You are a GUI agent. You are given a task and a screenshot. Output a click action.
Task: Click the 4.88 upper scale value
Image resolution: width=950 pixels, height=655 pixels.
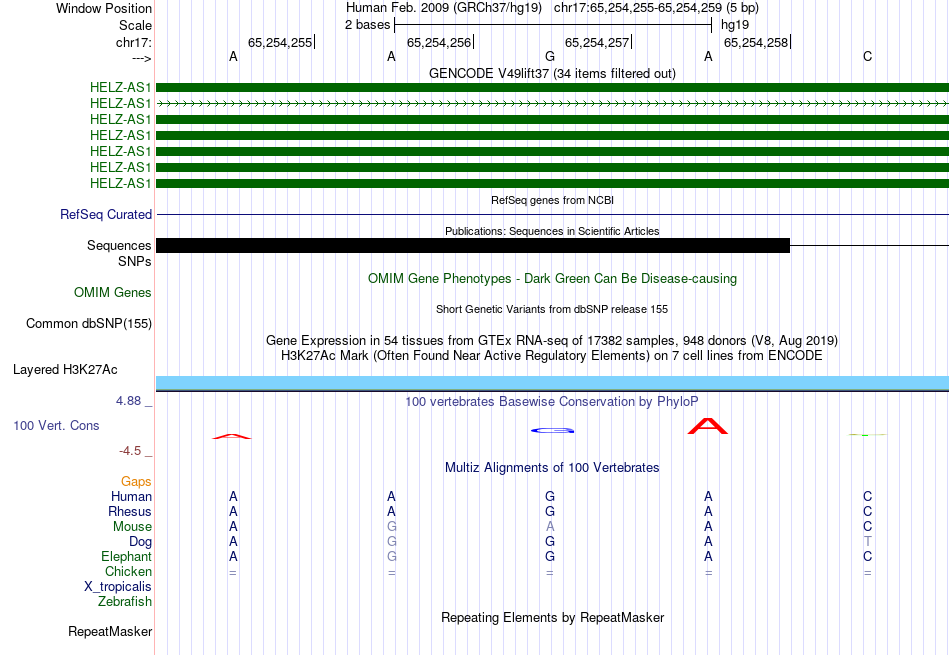tap(128, 401)
